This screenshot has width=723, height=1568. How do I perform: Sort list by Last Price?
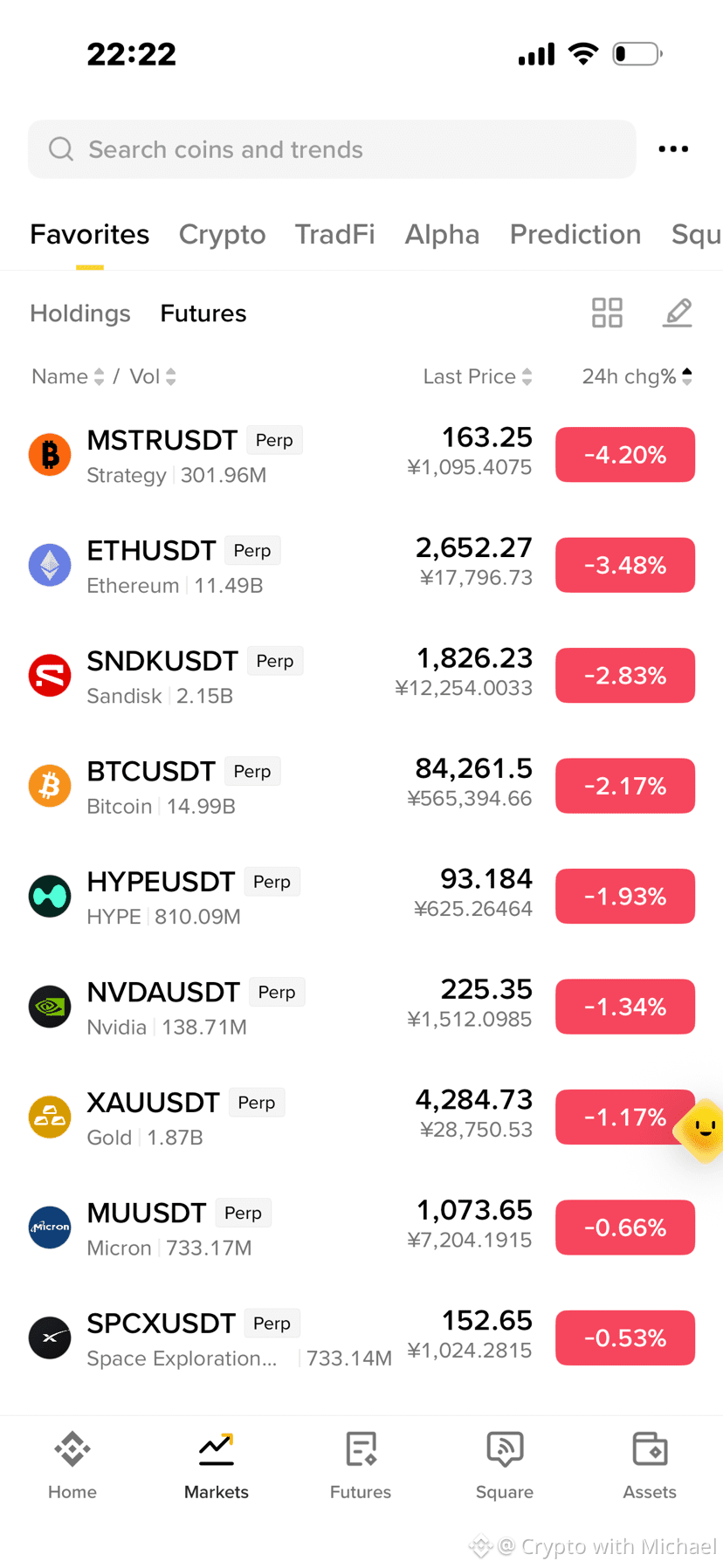[x=478, y=376]
